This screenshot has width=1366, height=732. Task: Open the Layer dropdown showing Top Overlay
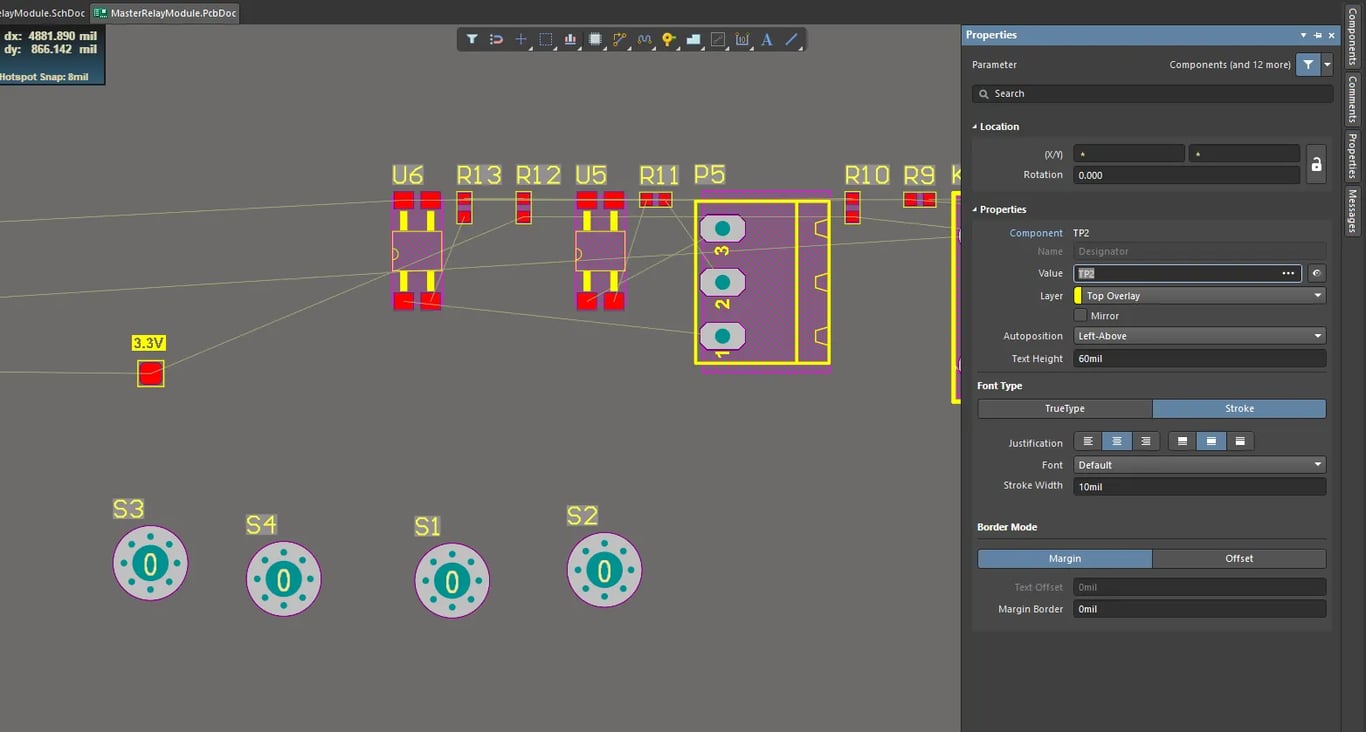[1200, 296]
